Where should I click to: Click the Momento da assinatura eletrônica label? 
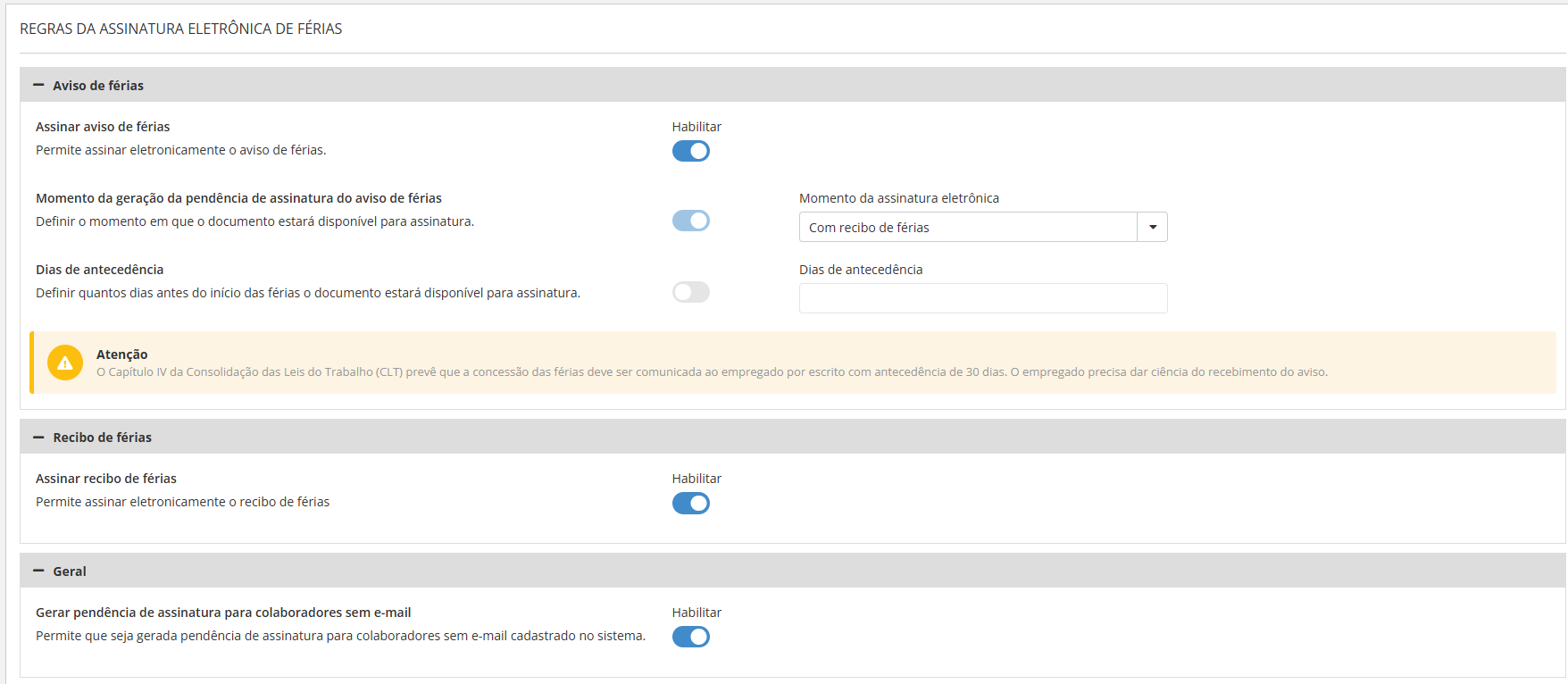click(x=898, y=198)
